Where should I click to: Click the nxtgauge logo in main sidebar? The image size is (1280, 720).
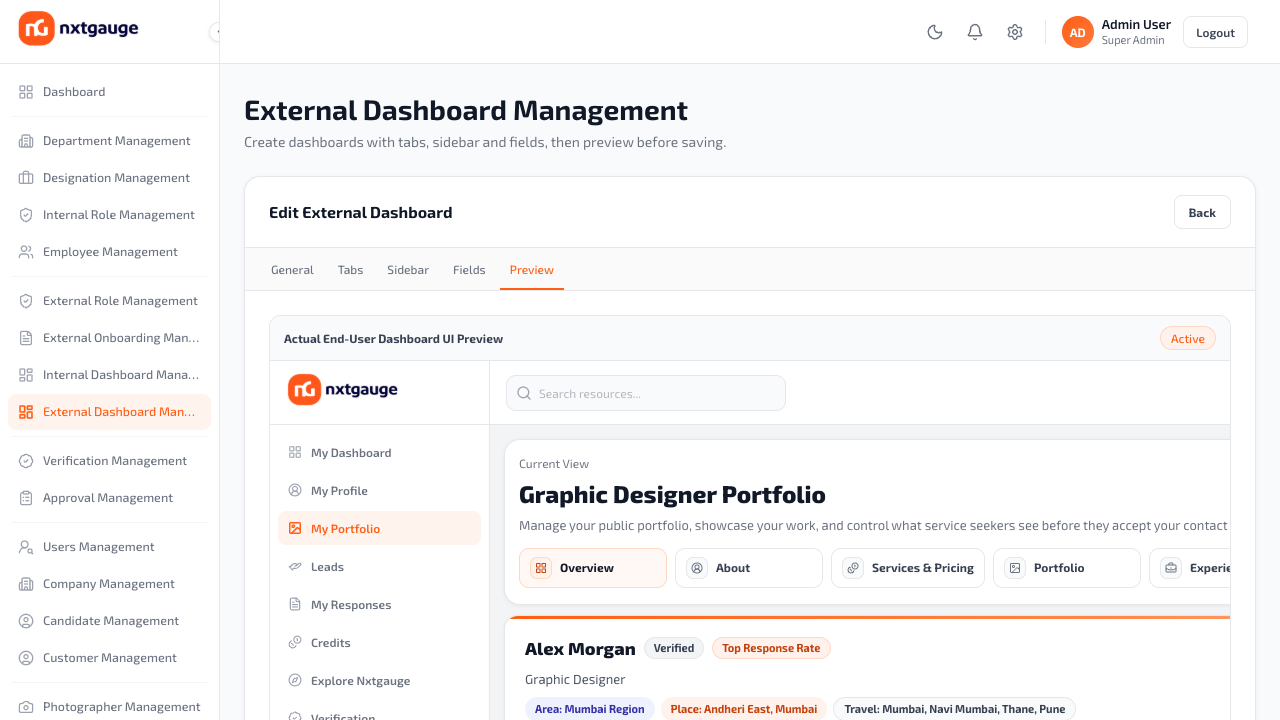pos(79,29)
